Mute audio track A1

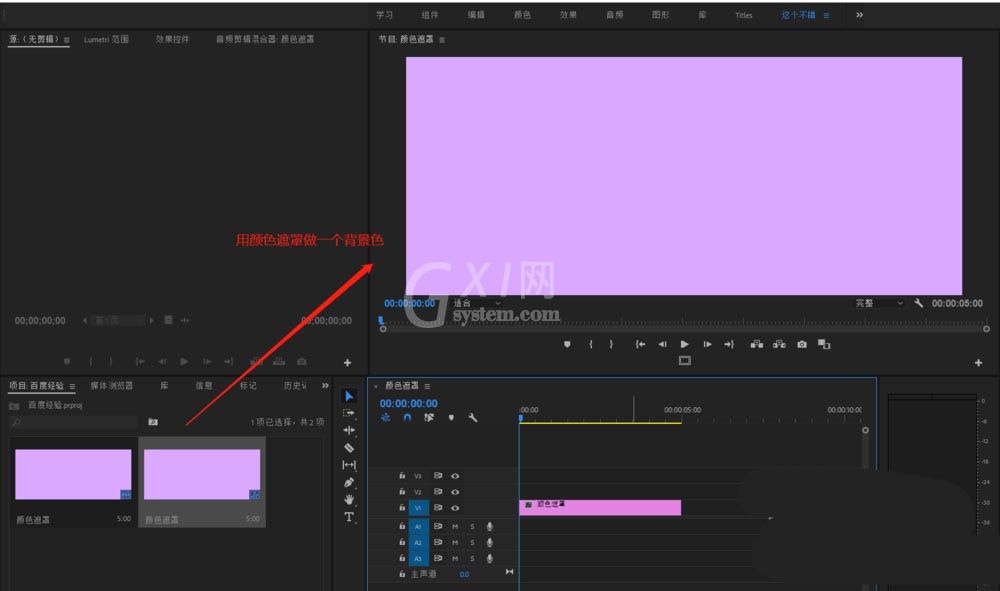pos(455,527)
